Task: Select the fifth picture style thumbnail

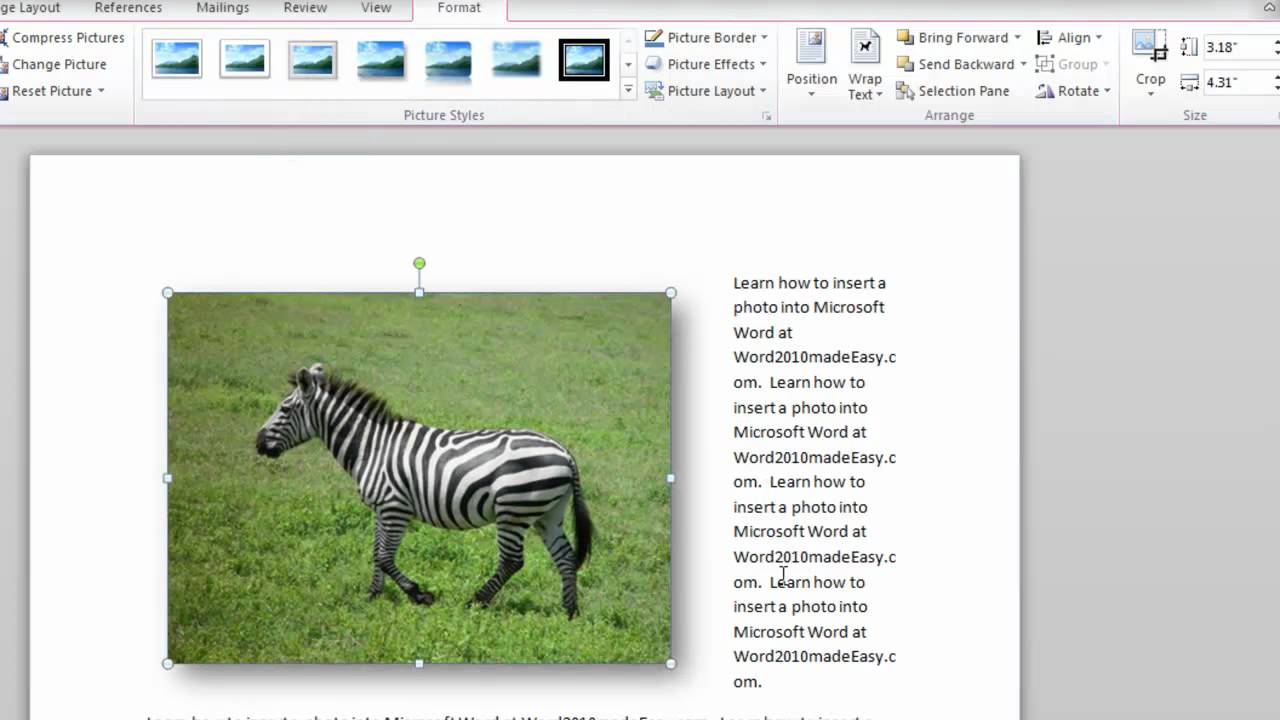Action: point(448,59)
